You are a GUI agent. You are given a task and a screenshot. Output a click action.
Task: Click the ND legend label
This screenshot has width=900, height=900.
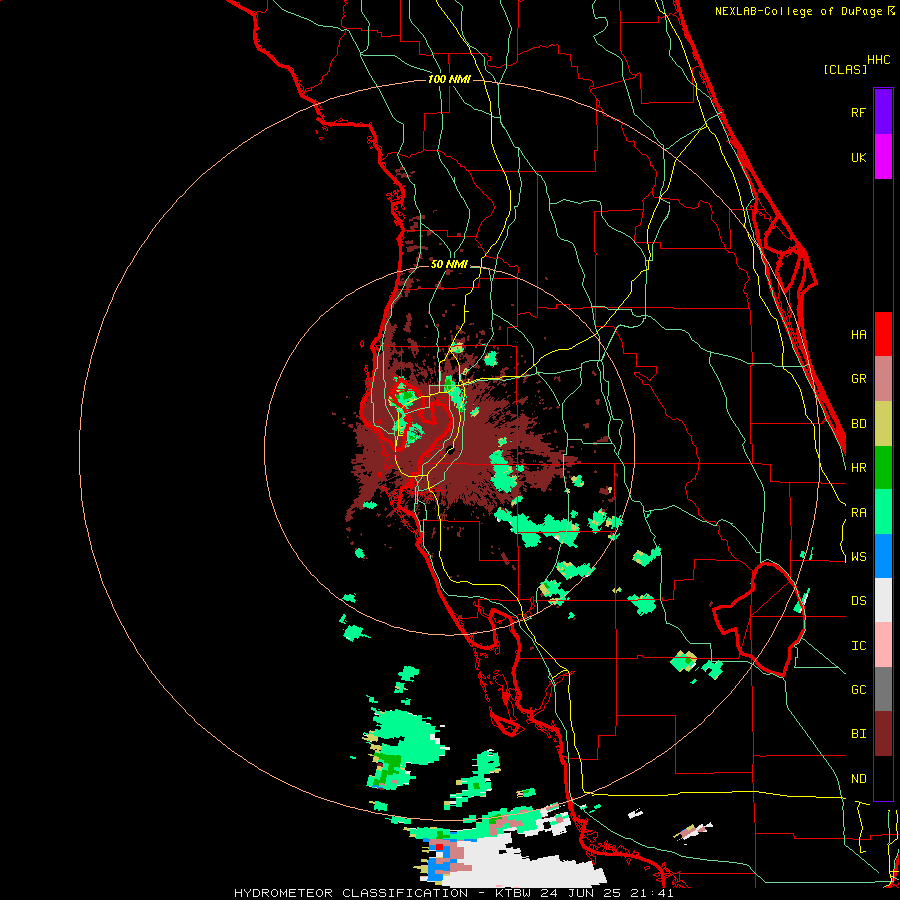pos(858,779)
